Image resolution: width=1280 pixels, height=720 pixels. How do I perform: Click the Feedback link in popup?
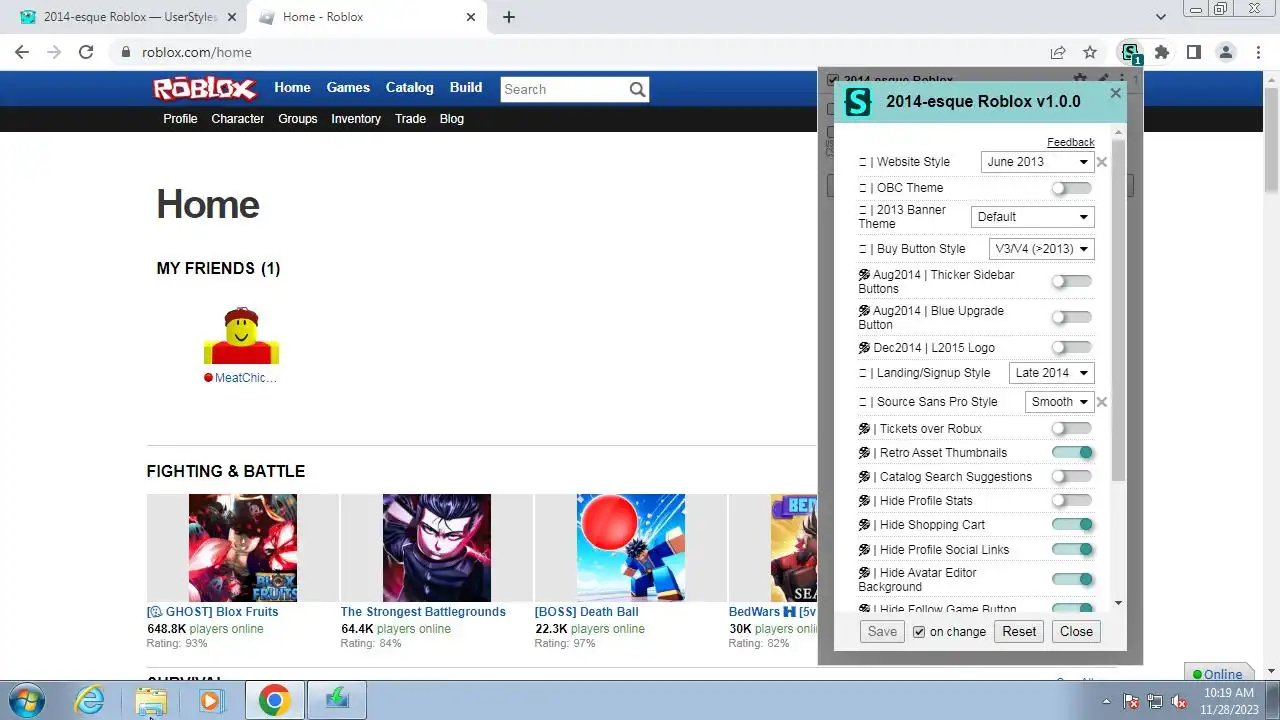click(x=1071, y=142)
